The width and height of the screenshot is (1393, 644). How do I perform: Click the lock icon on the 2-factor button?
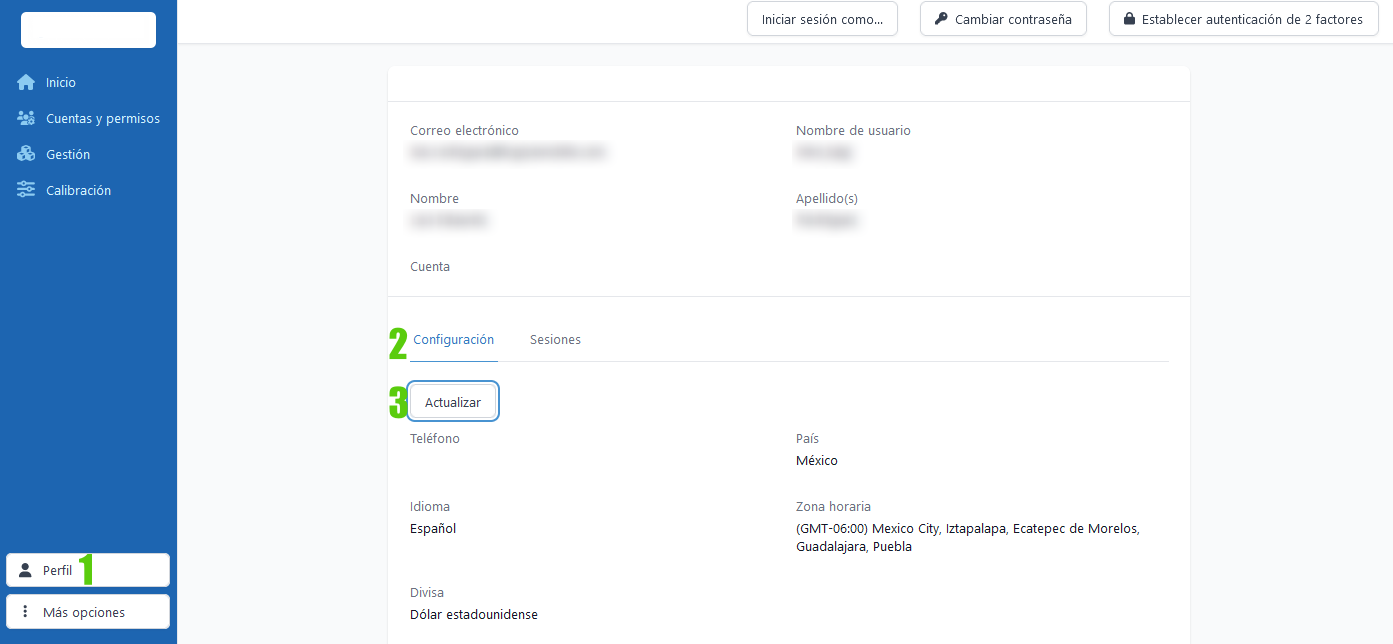pyautogui.click(x=1131, y=18)
